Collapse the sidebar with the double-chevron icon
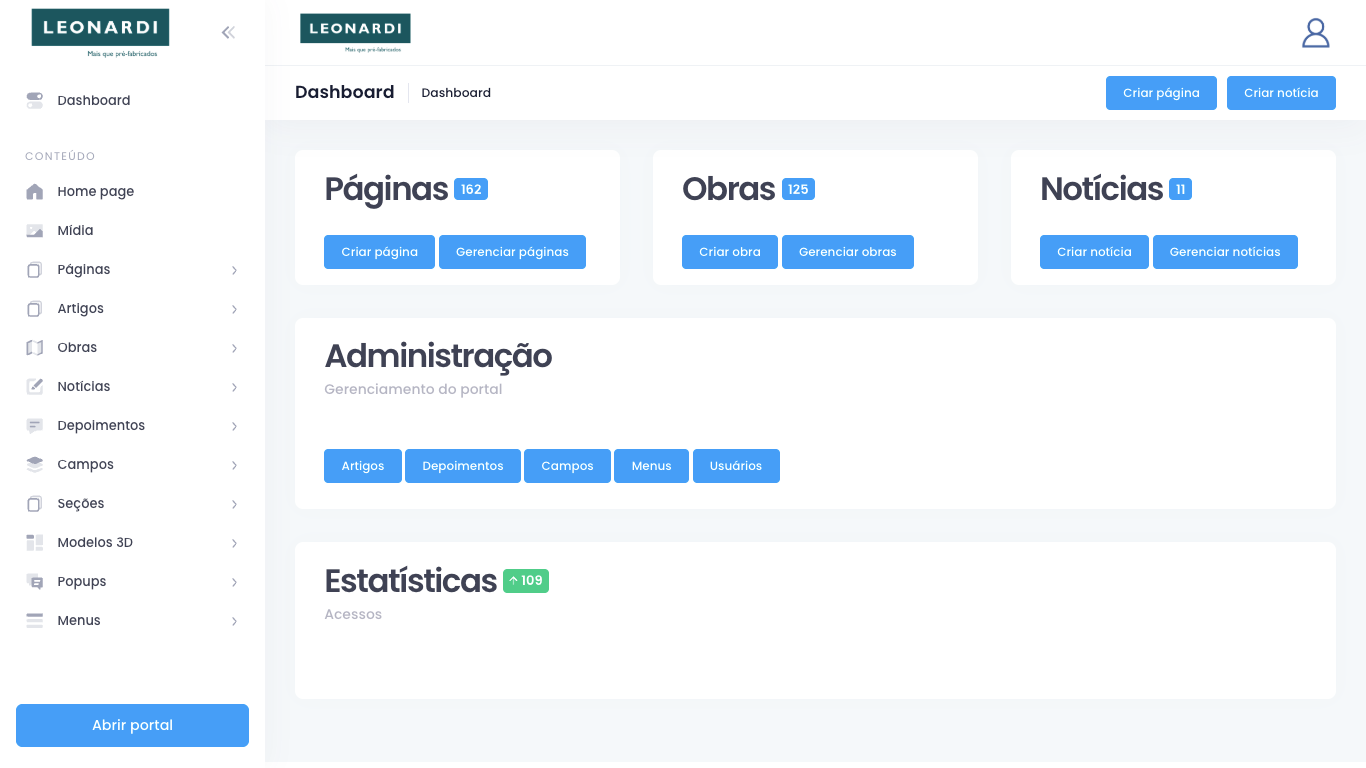The height and width of the screenshot is (768, 1366). point(228,32)
